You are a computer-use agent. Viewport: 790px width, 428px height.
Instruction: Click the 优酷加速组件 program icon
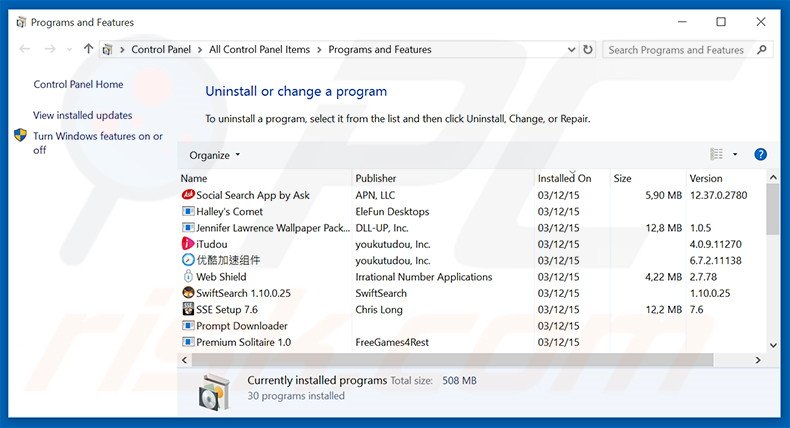[x=188, y=260]
